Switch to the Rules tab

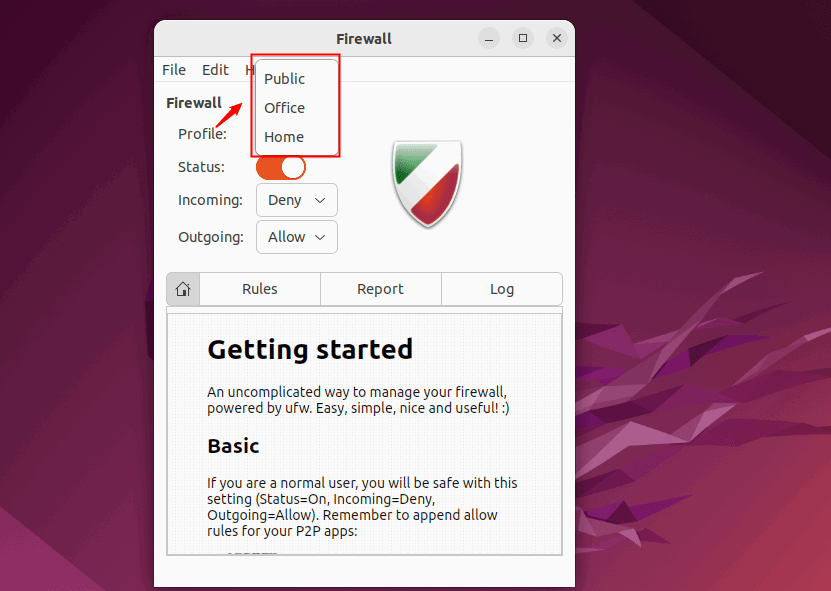pos(260,289)
